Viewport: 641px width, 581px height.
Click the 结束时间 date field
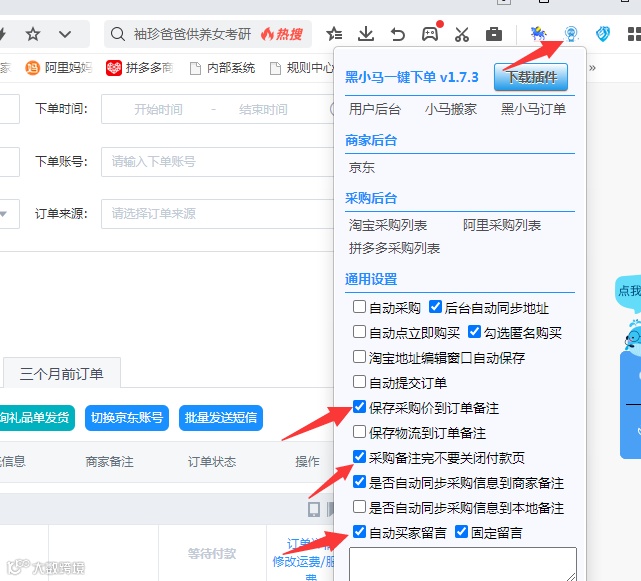pos(263,110)
